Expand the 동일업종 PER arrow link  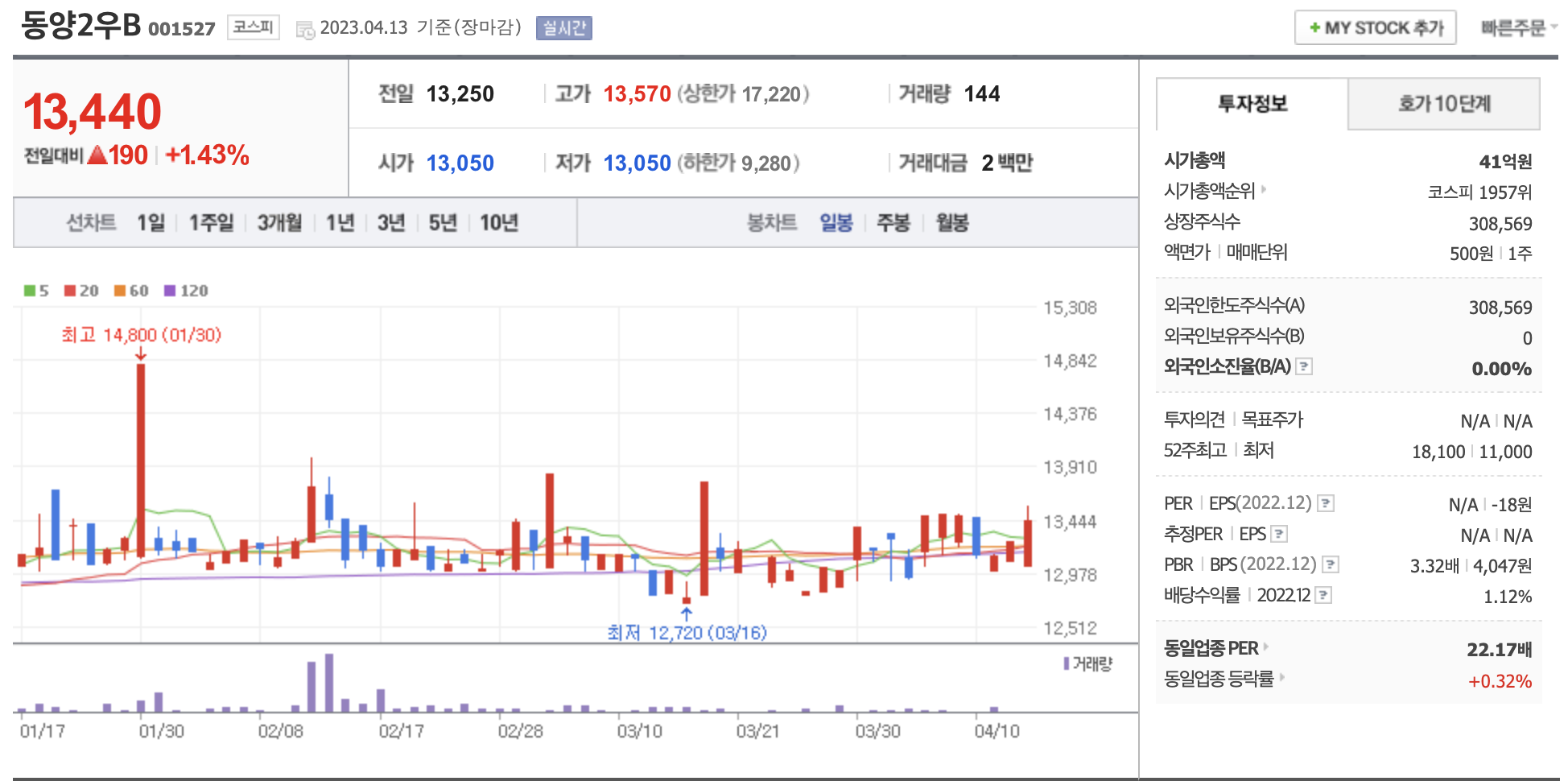point(1266,647)
